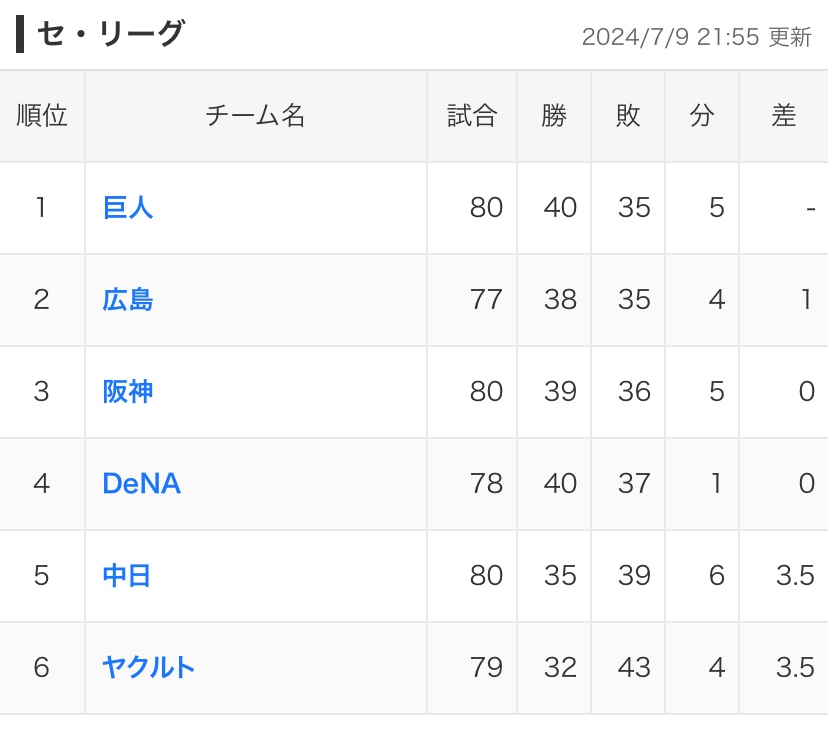Click rank number 3 for 阪神

tap(41, 392)
